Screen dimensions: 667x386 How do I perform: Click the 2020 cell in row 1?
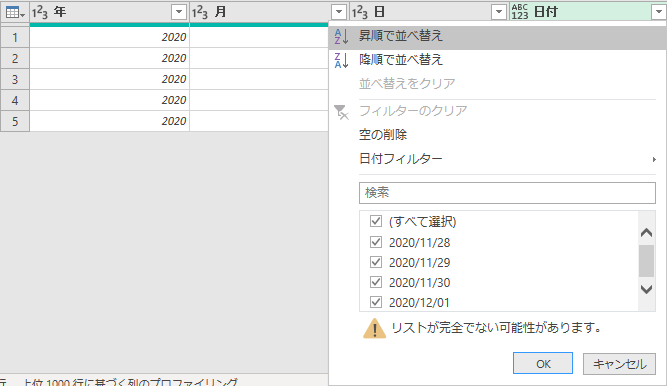(x=109, y=37)
